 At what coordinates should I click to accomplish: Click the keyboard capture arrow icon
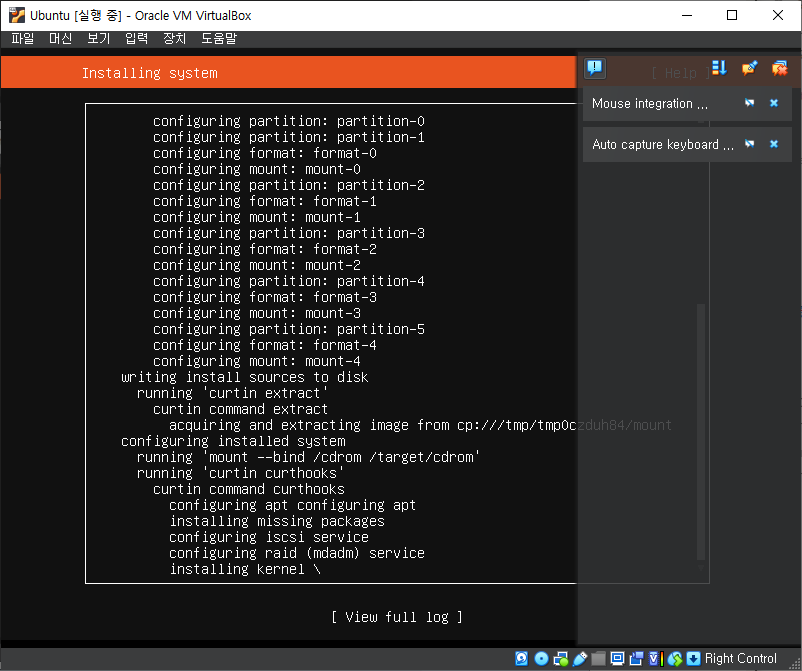pyautogui.click(x=694, y=658)
